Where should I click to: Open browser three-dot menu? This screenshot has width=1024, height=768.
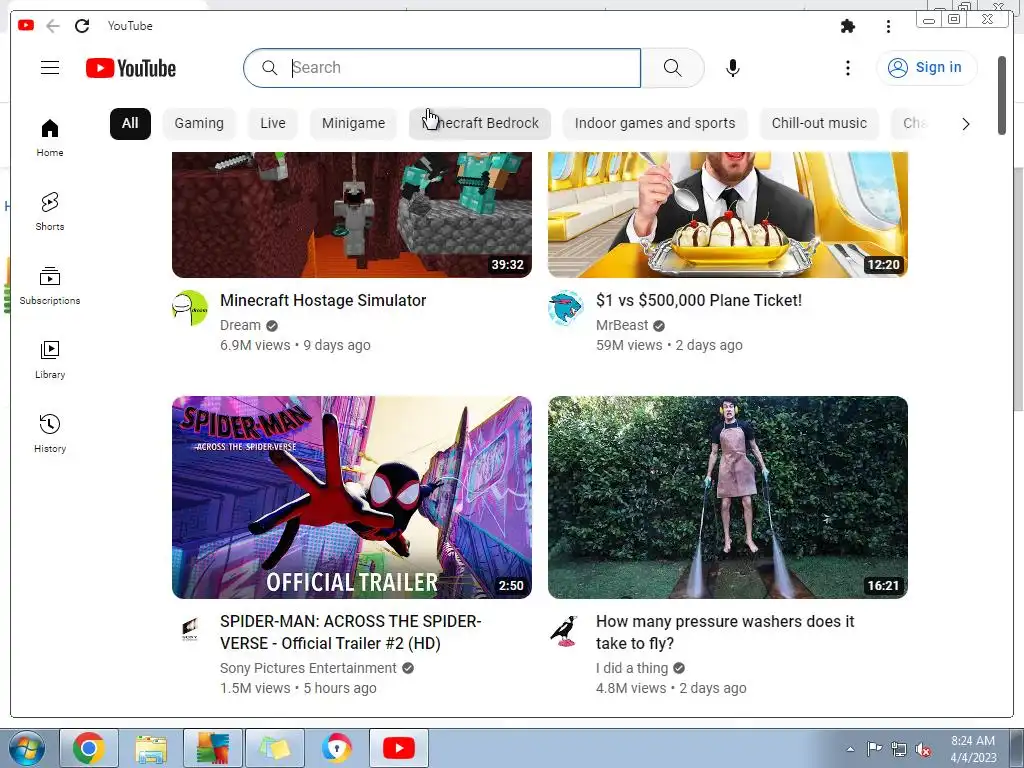point(888,26)
